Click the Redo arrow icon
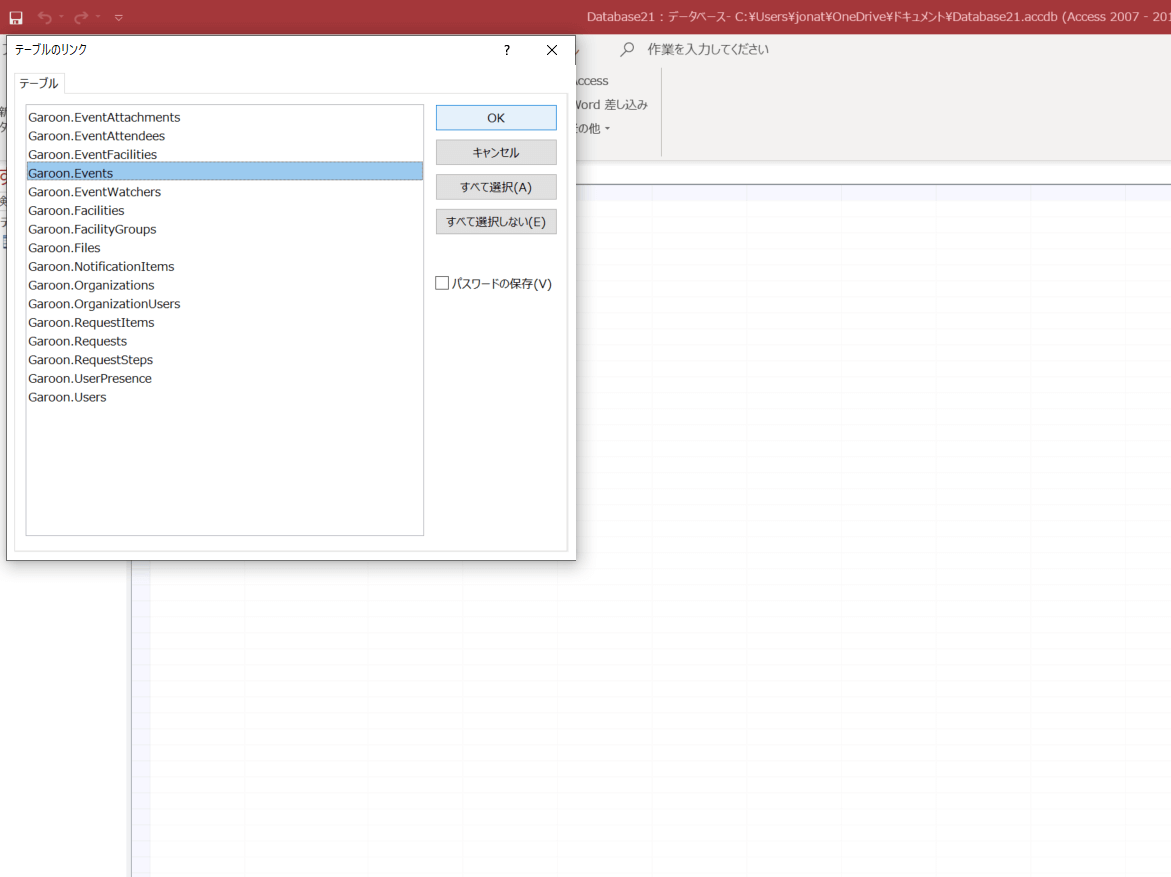This screenshot has height=877, width=1171. (81, 17)
